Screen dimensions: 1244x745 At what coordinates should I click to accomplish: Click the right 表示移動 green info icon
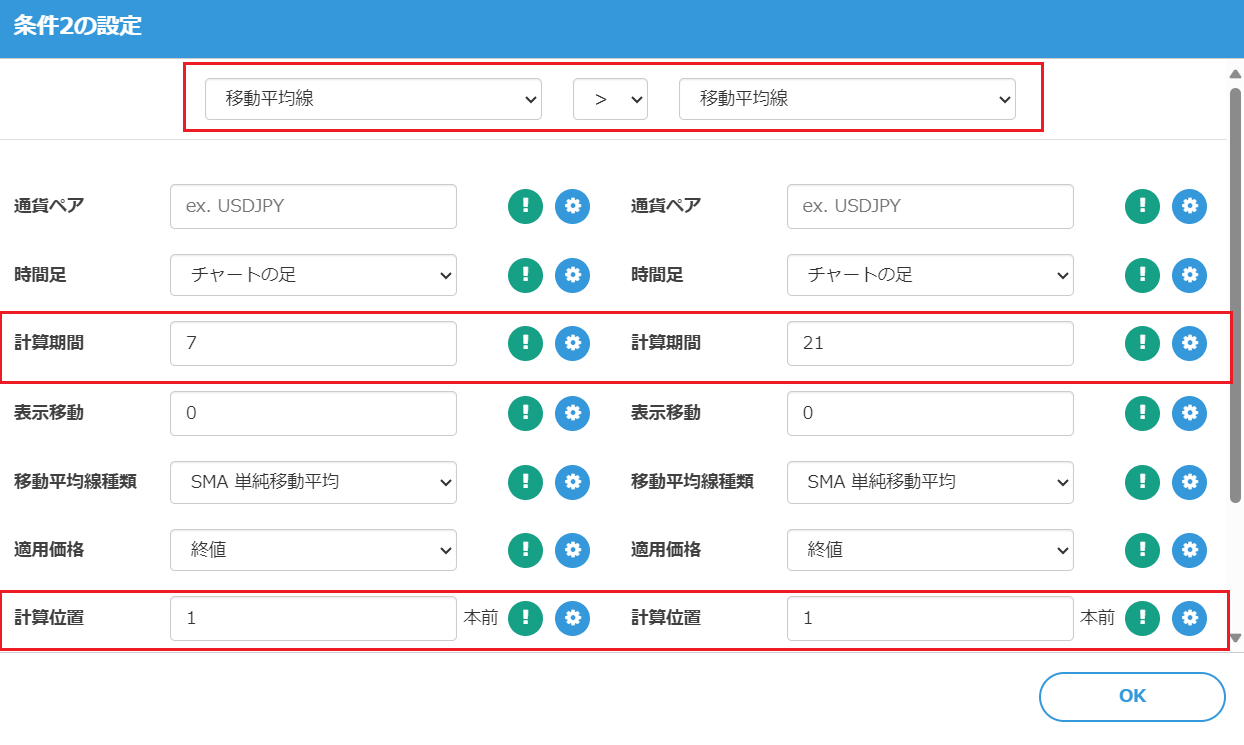coord(1142,412)
